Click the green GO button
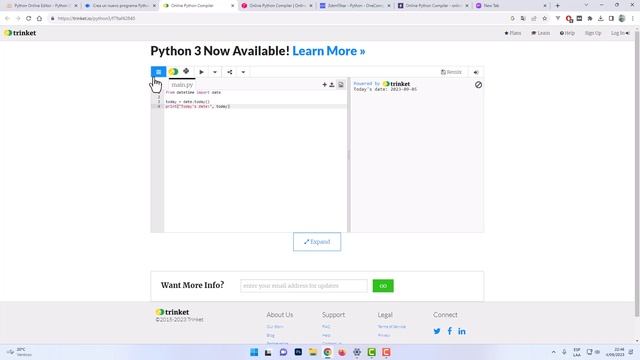 (x=383, y=286)
